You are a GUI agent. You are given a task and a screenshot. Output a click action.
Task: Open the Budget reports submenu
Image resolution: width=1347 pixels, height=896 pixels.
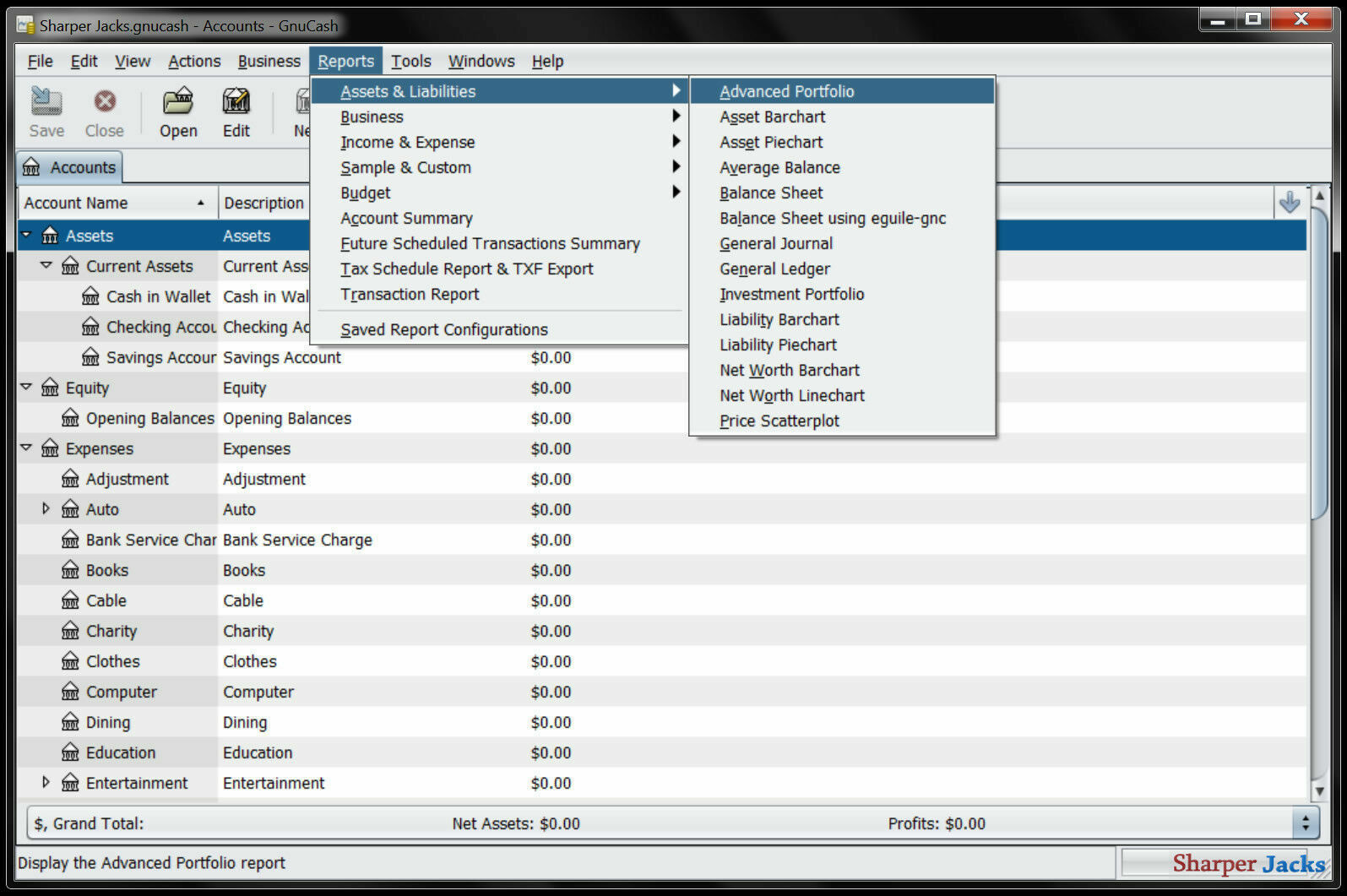coord(499,193)
